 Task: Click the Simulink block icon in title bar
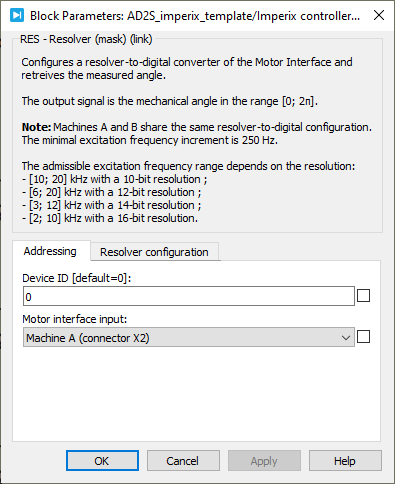[17, 15]
